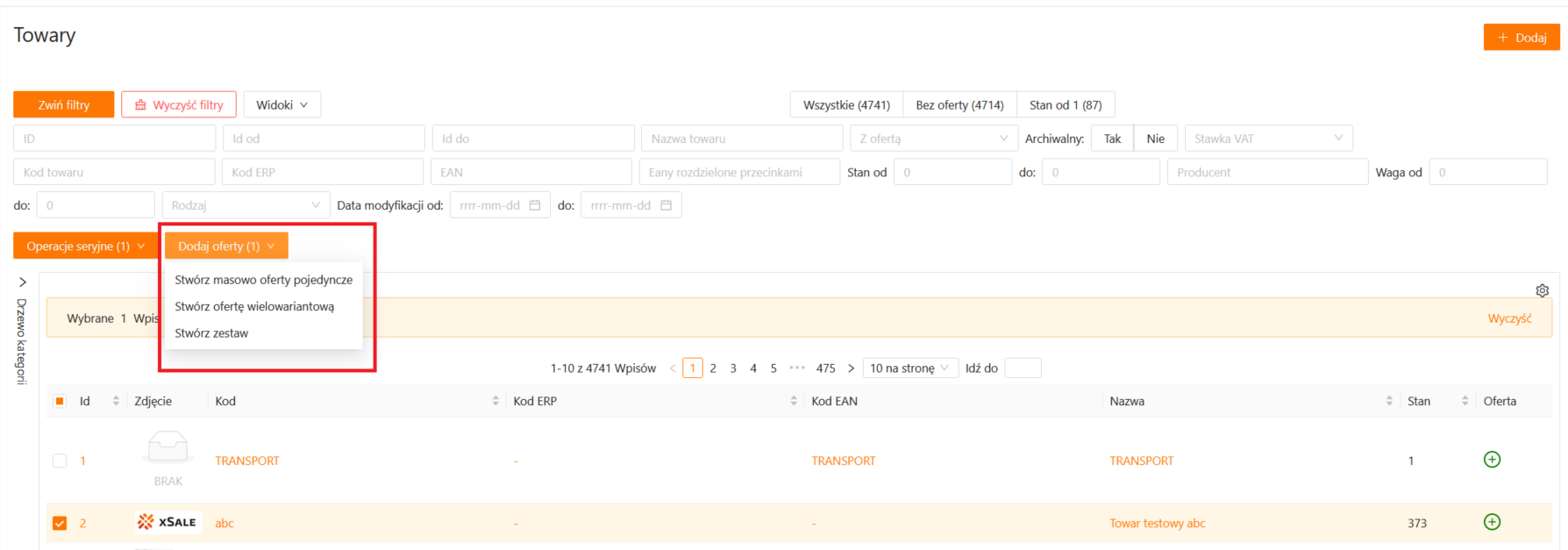Go to next page arrow
The width and height of the screenshot is (1568, 550).
pyautogui.click(x=851, y=368)
